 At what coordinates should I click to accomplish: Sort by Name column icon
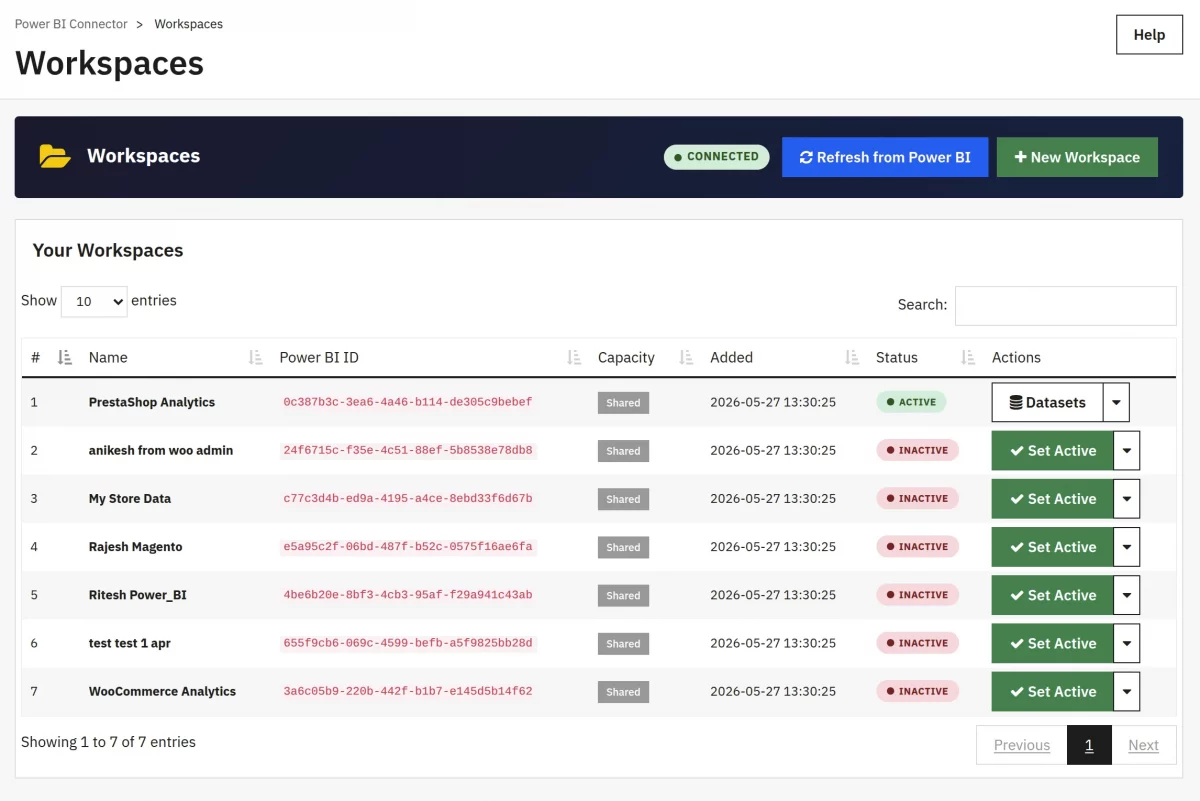[x=255, y=357]
